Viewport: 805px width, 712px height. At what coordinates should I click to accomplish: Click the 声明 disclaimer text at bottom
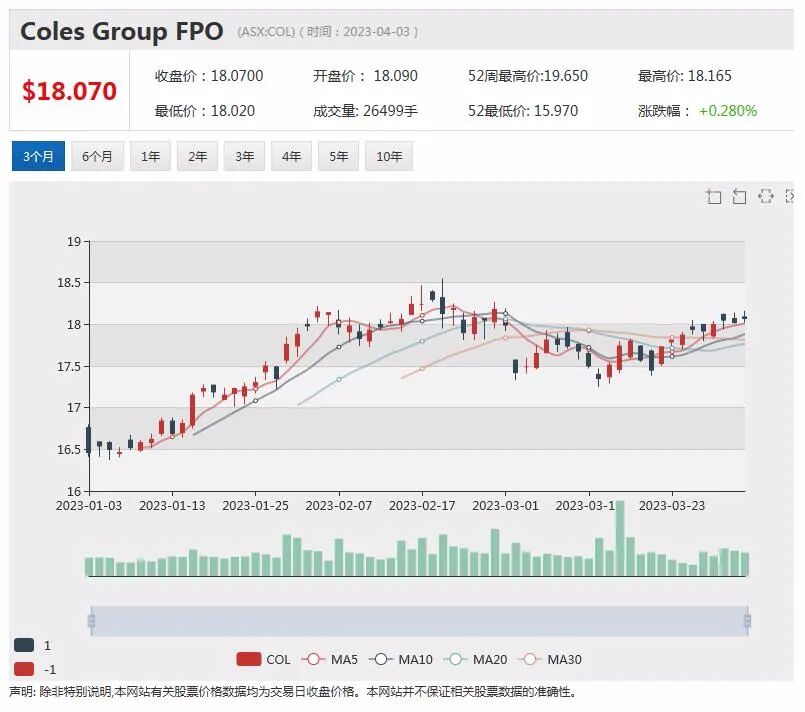pos(293,692)
